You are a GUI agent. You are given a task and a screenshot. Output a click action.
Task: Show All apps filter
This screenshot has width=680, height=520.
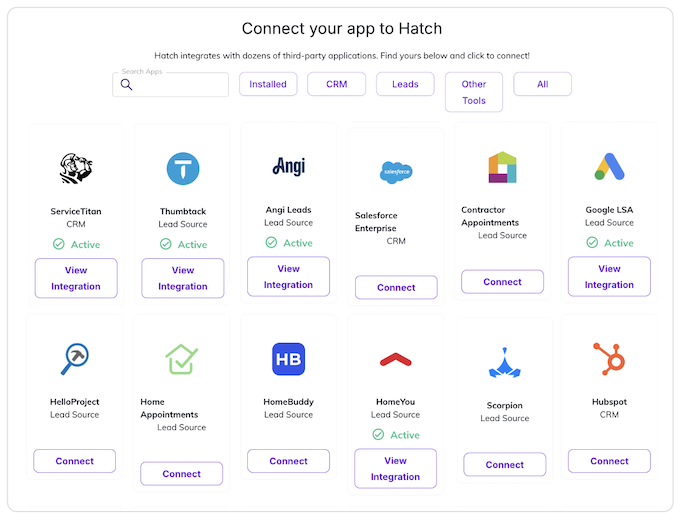point(542,84)
